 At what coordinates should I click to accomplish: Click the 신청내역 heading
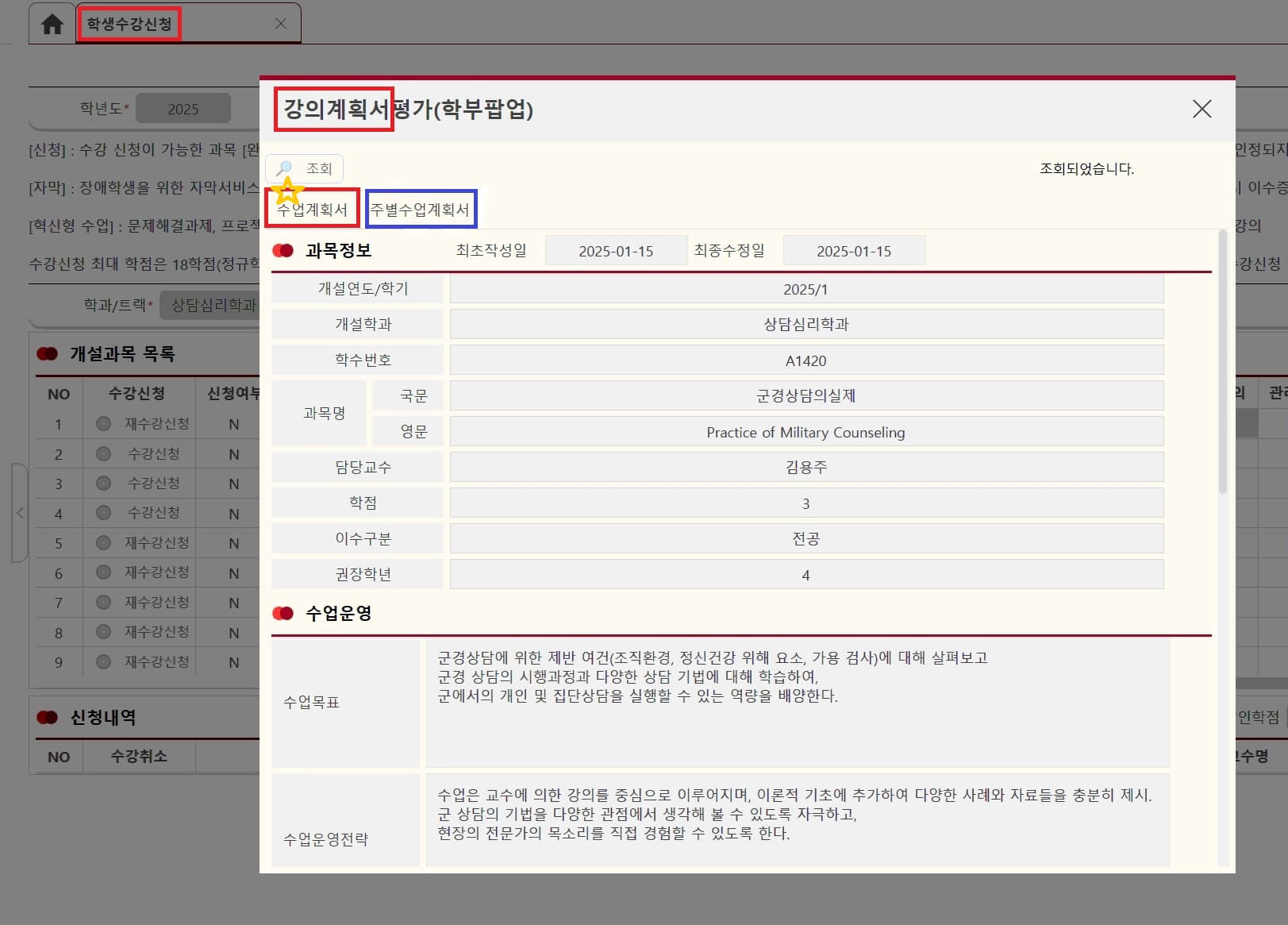103,717
